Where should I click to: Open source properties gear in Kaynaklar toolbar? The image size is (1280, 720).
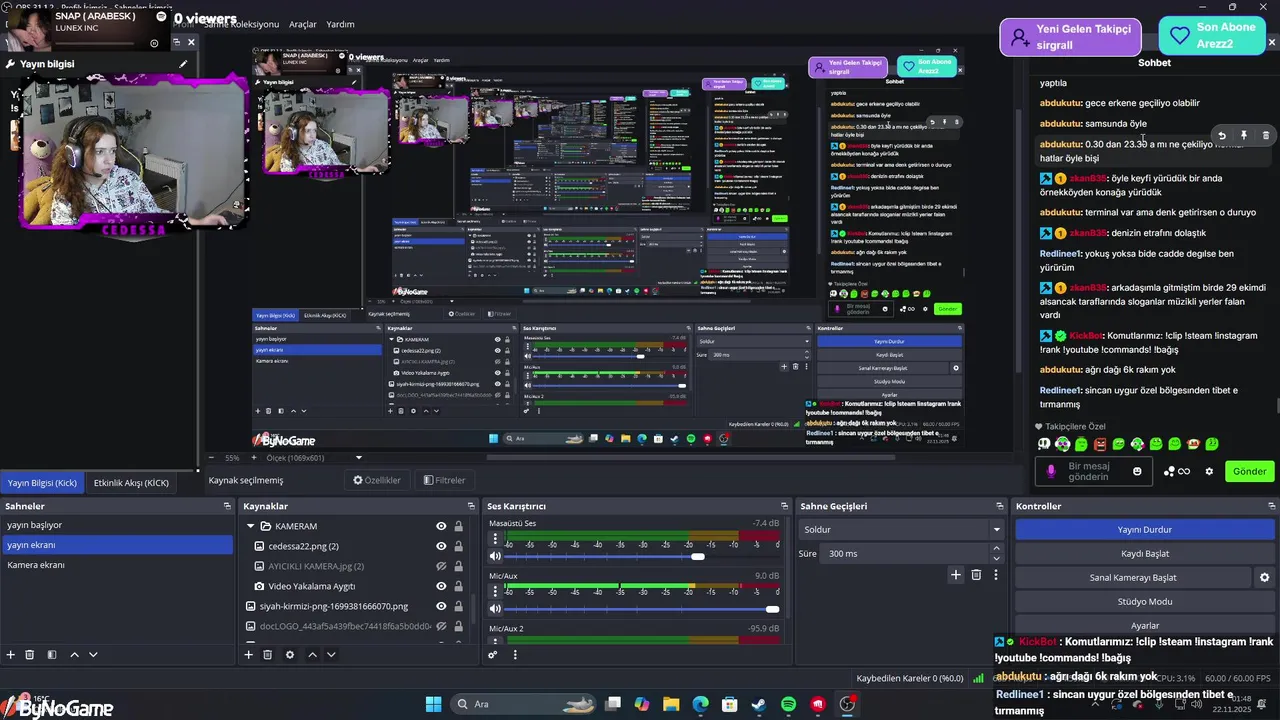pyautogui.click(x=290, y=655)
